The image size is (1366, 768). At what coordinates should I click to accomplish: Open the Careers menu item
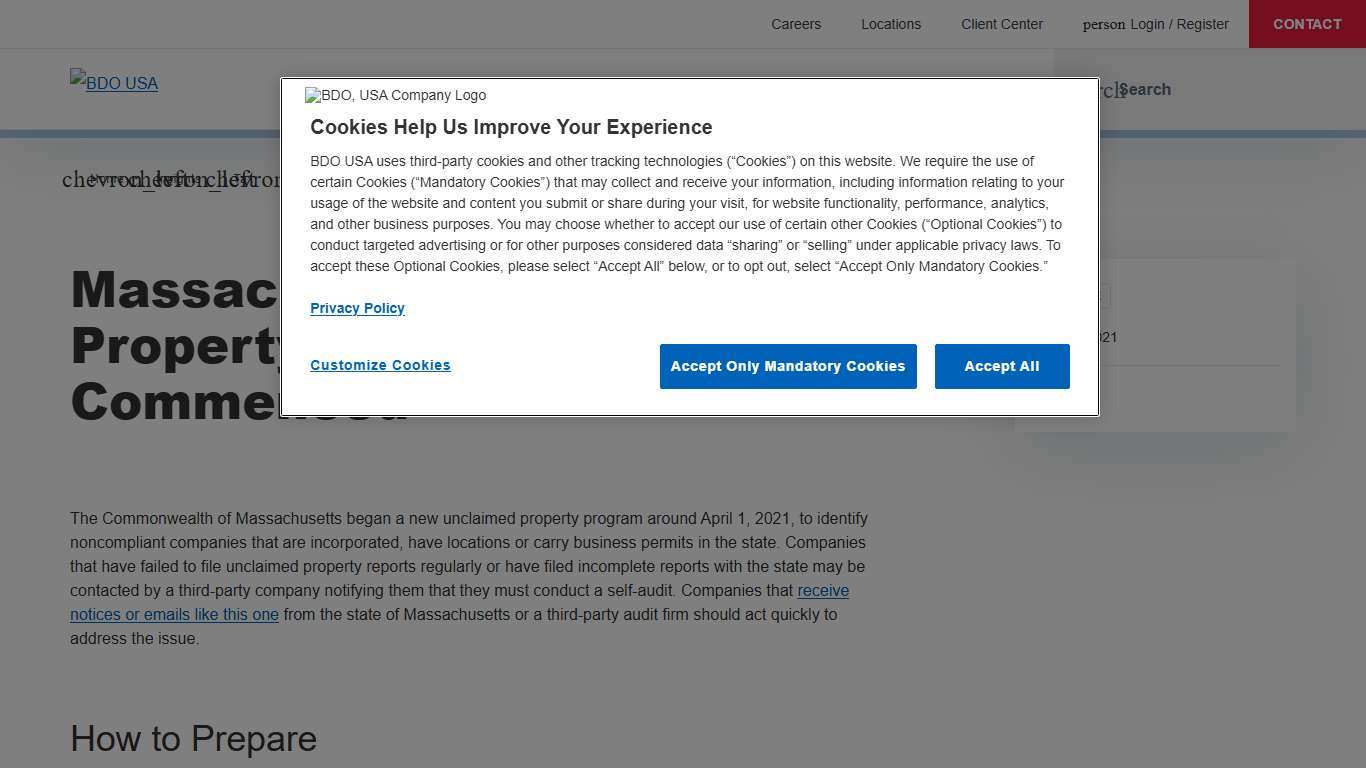point(796,24)
